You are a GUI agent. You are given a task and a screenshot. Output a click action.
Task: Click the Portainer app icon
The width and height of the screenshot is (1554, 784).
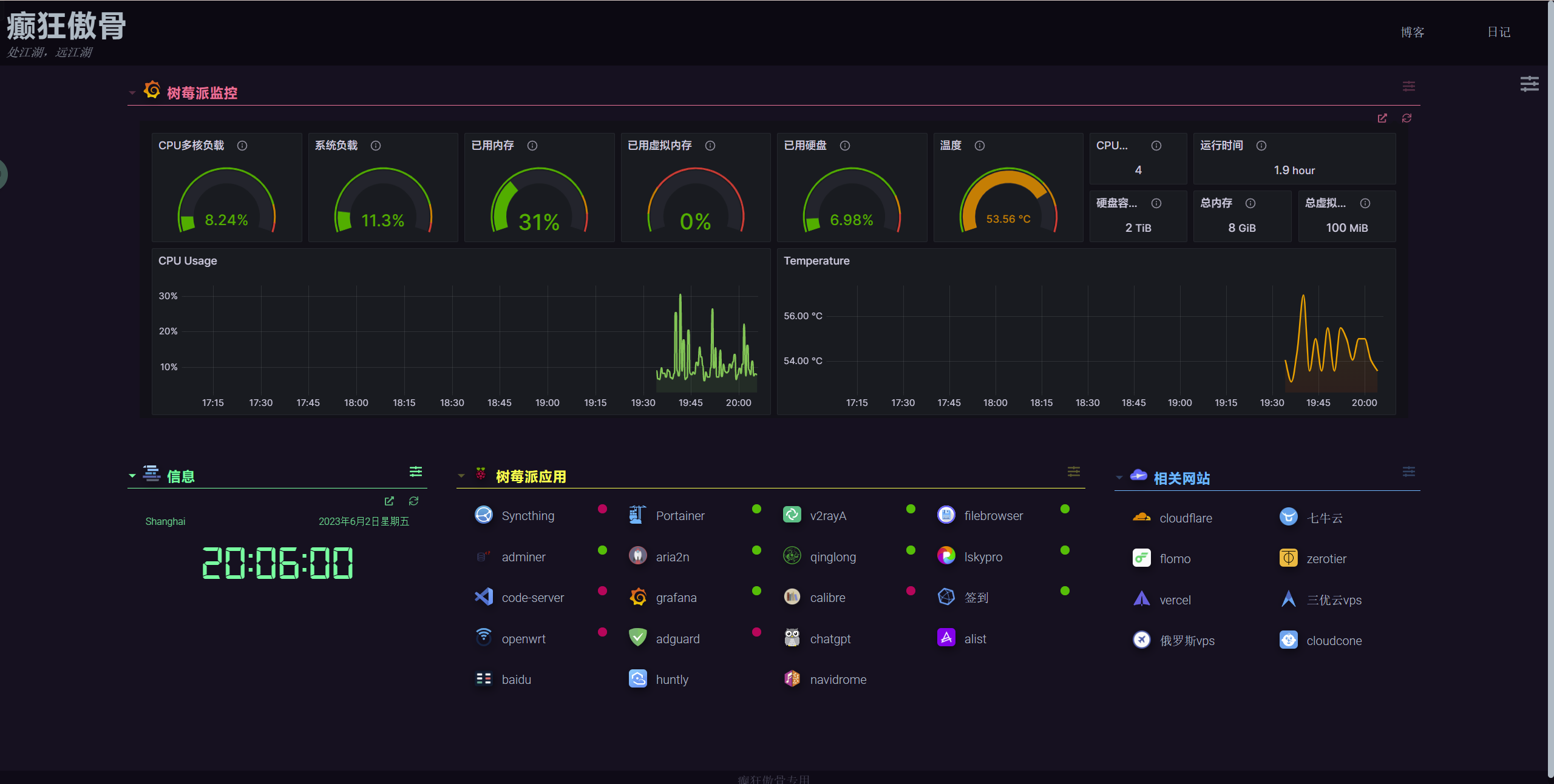pyautogui.click(x=637, y=515)
